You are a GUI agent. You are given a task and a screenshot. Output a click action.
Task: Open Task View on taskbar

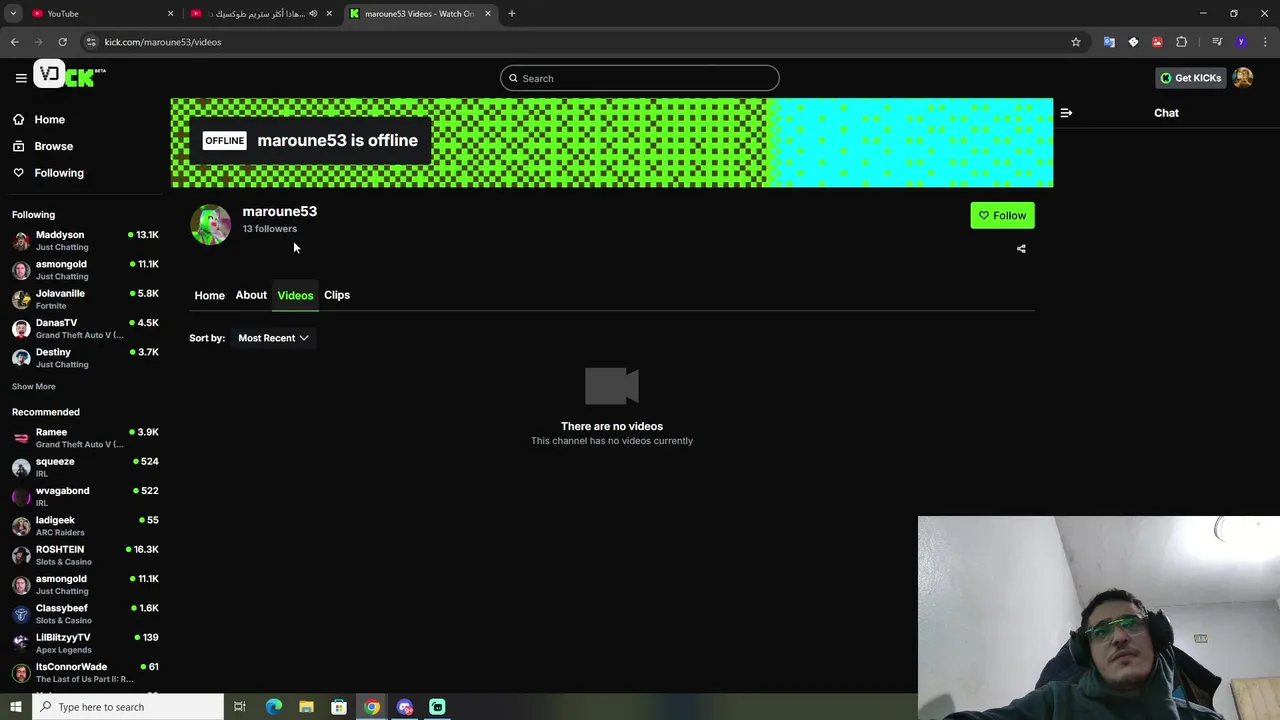click(x=240, y=707)
